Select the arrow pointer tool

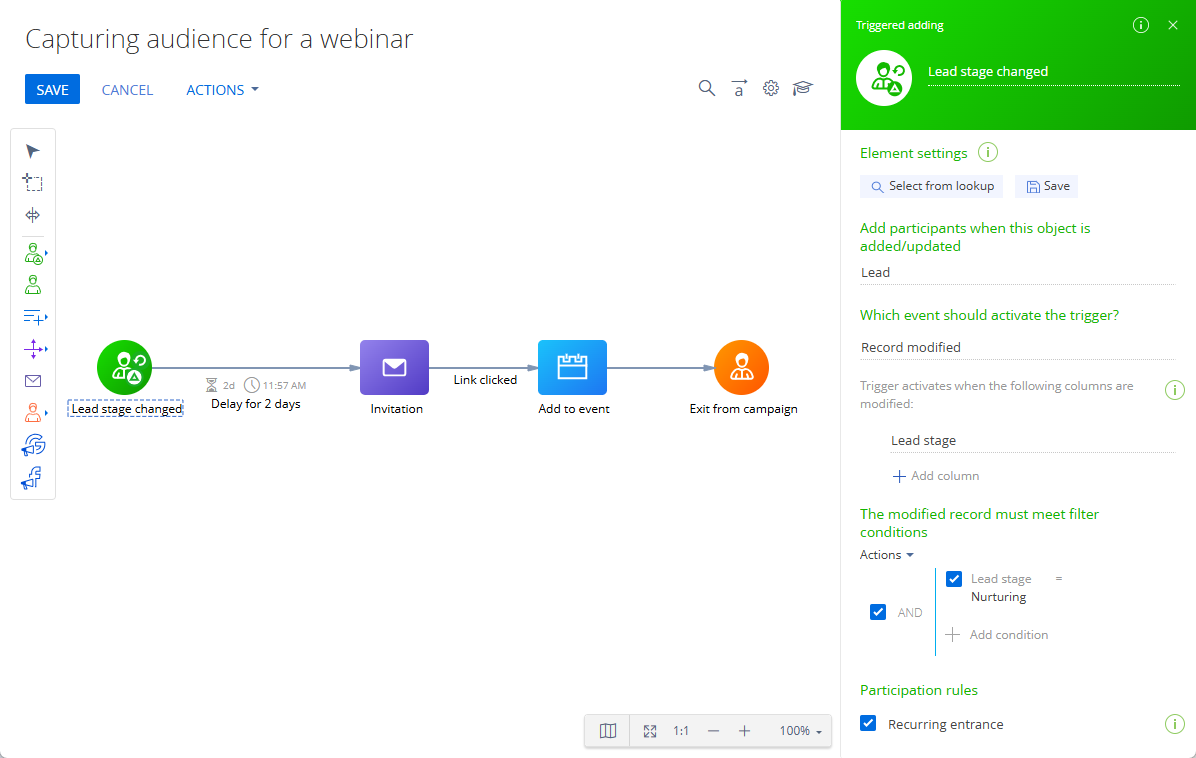coord(32,151)
